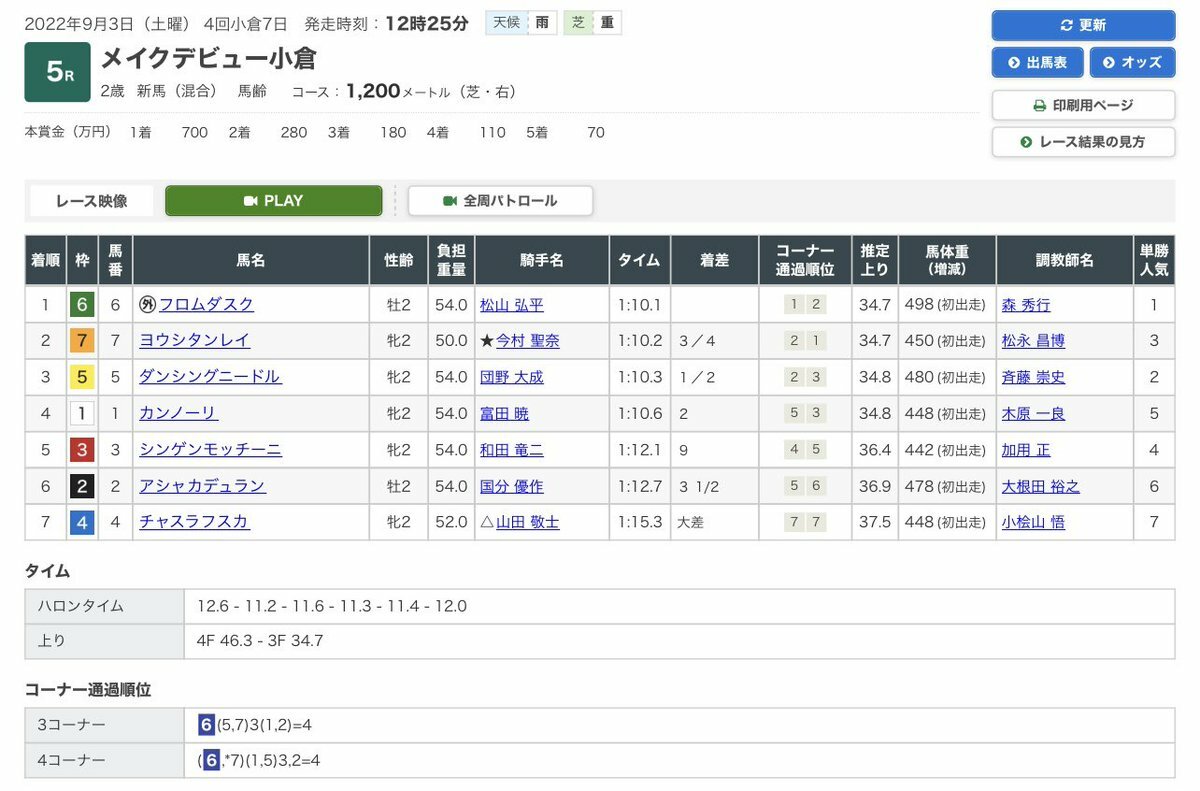Click the orange frame number 7 badge

coord(82,341)
